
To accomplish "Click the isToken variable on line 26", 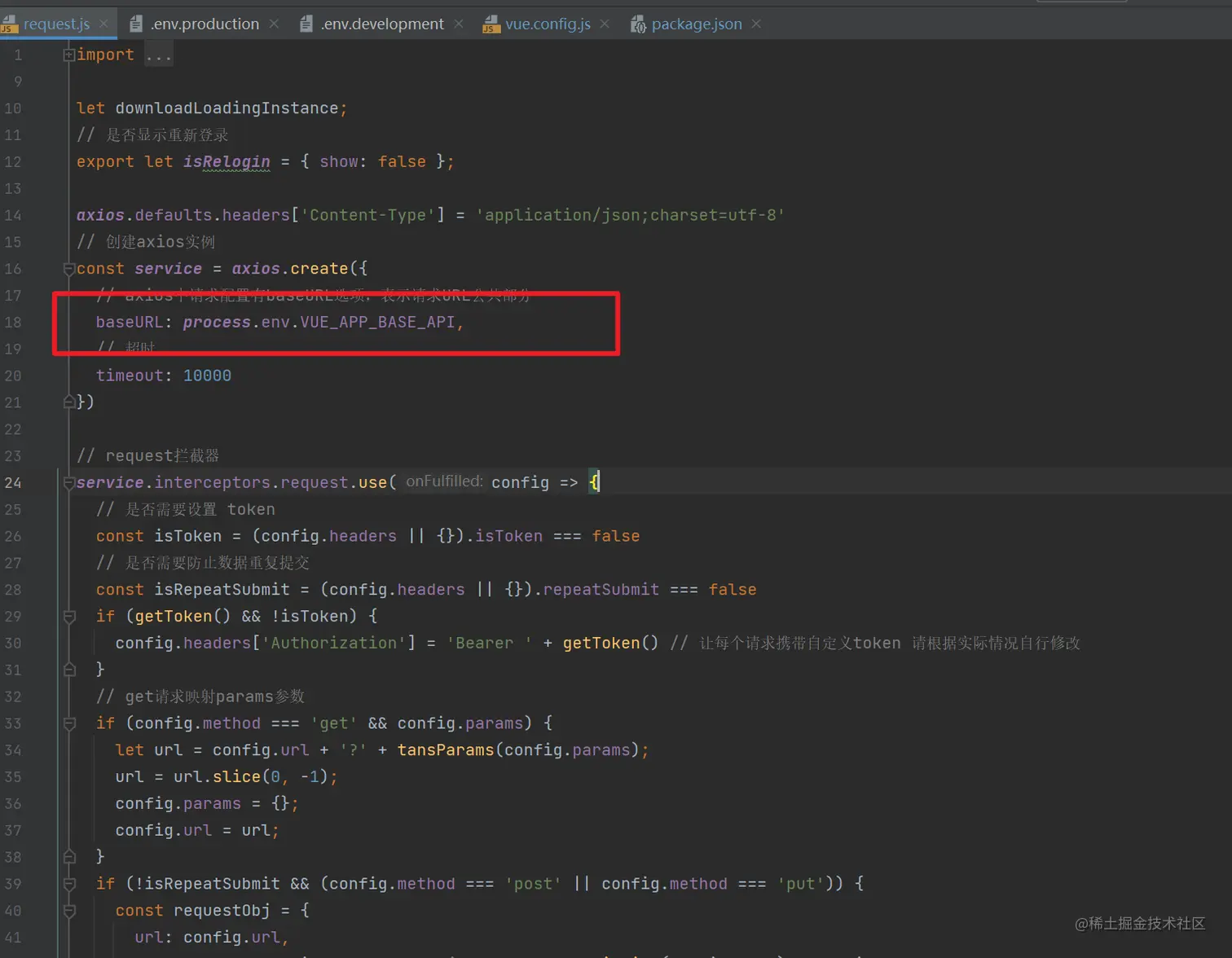I will coord(187,536).
